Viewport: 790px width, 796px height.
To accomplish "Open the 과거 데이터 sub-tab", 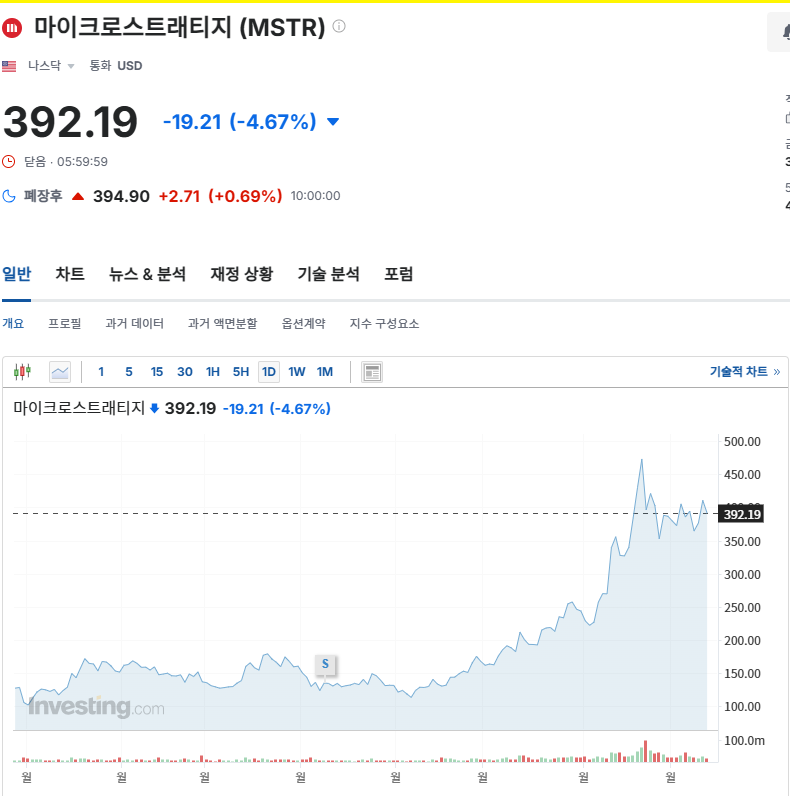I will coord(135,323).
